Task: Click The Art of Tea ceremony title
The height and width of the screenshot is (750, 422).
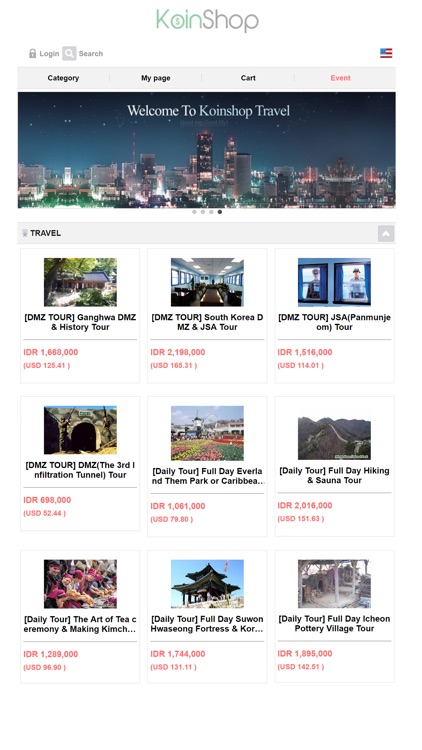Action: (80, 624)
